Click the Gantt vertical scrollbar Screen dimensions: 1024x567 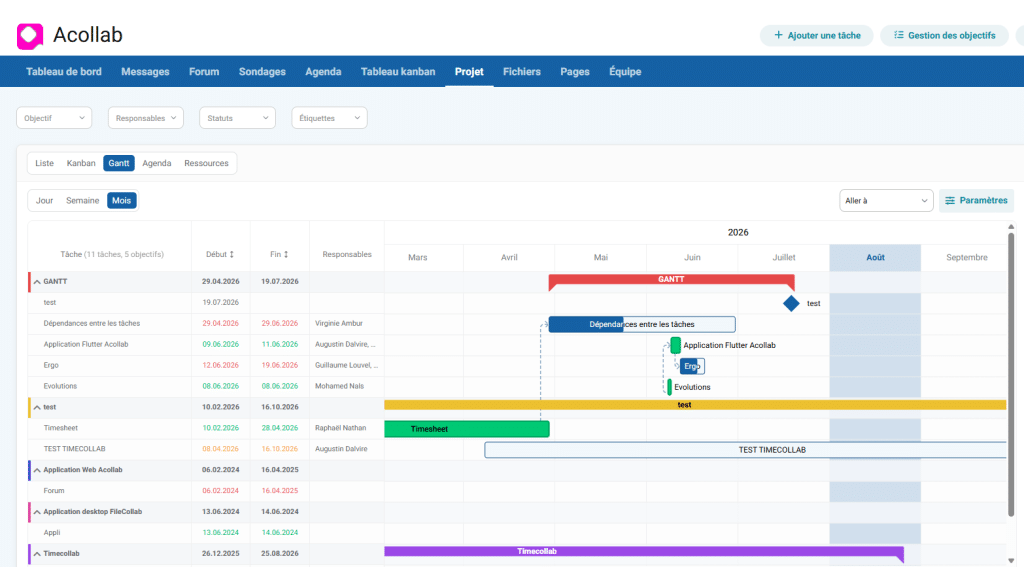1011,376
